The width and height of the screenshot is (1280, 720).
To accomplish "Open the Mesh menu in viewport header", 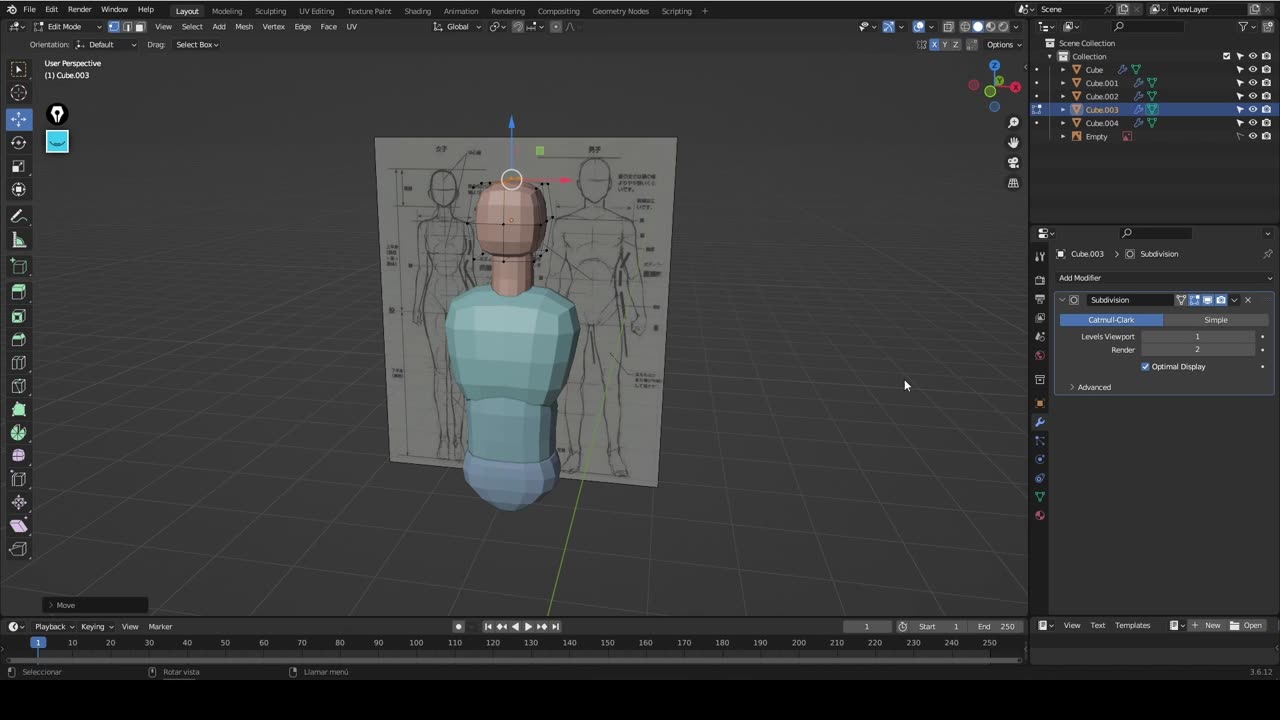I will click(243, 27).
